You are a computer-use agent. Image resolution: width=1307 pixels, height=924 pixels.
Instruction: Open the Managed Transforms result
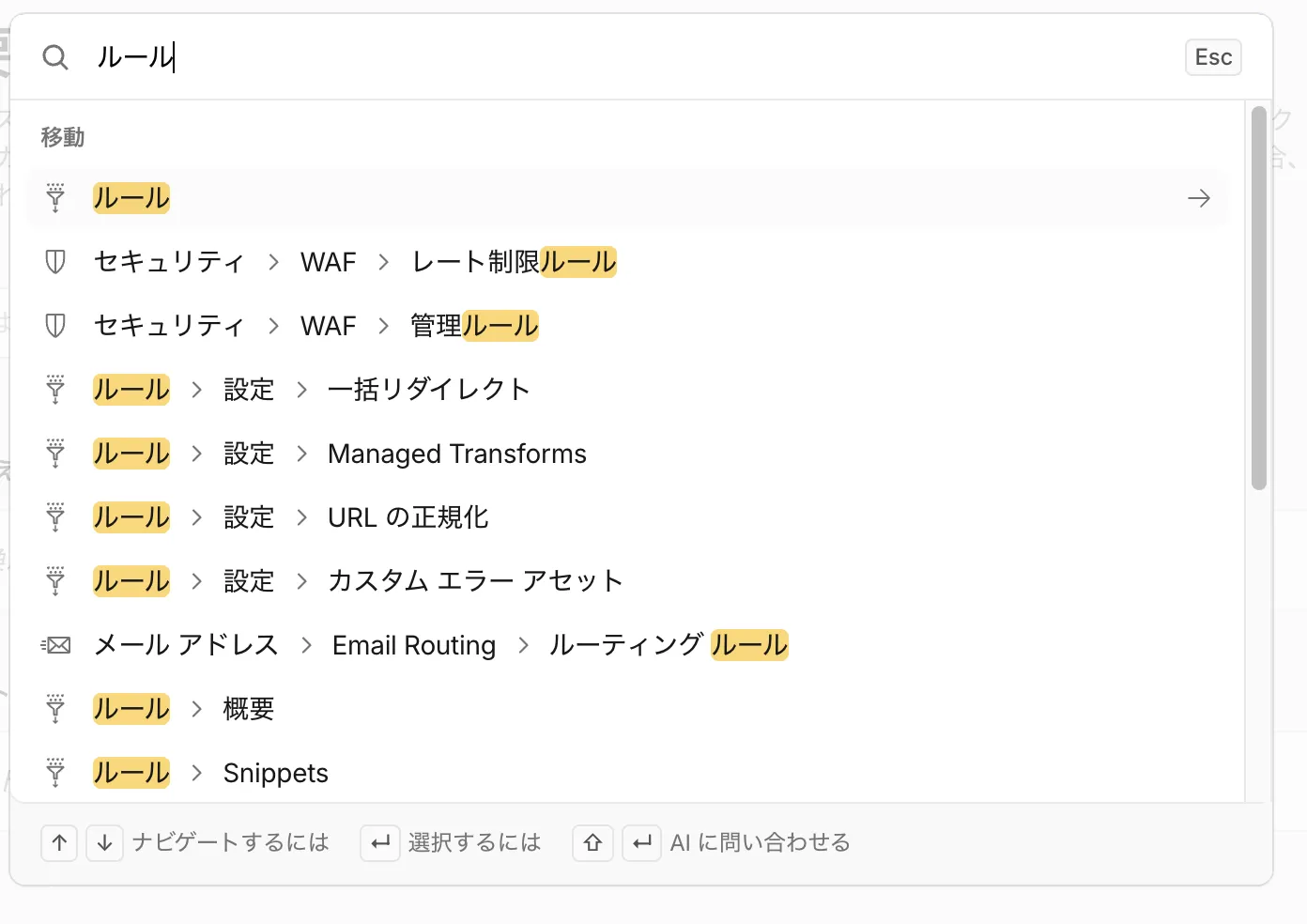pos(627,454)
